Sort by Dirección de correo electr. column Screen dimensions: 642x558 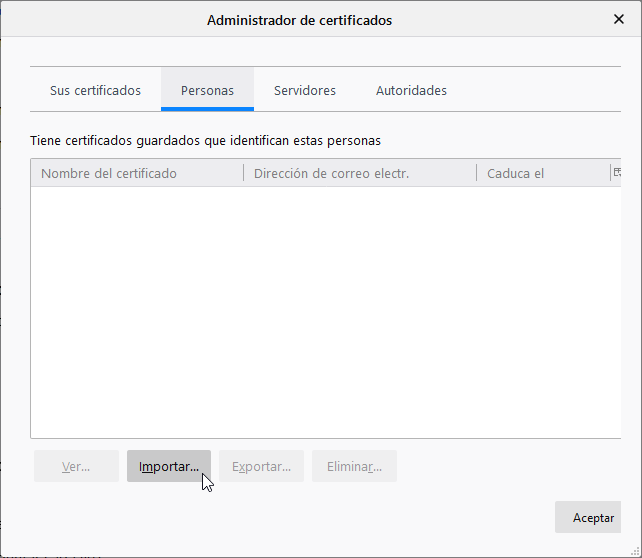[x=360, y=173]
